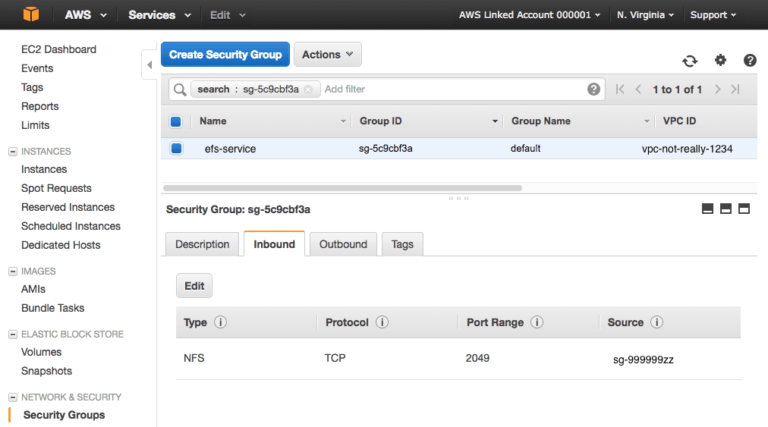768x427 pixels.
Task: Click the AWS orange cube logo
Action: coord(31,14)
